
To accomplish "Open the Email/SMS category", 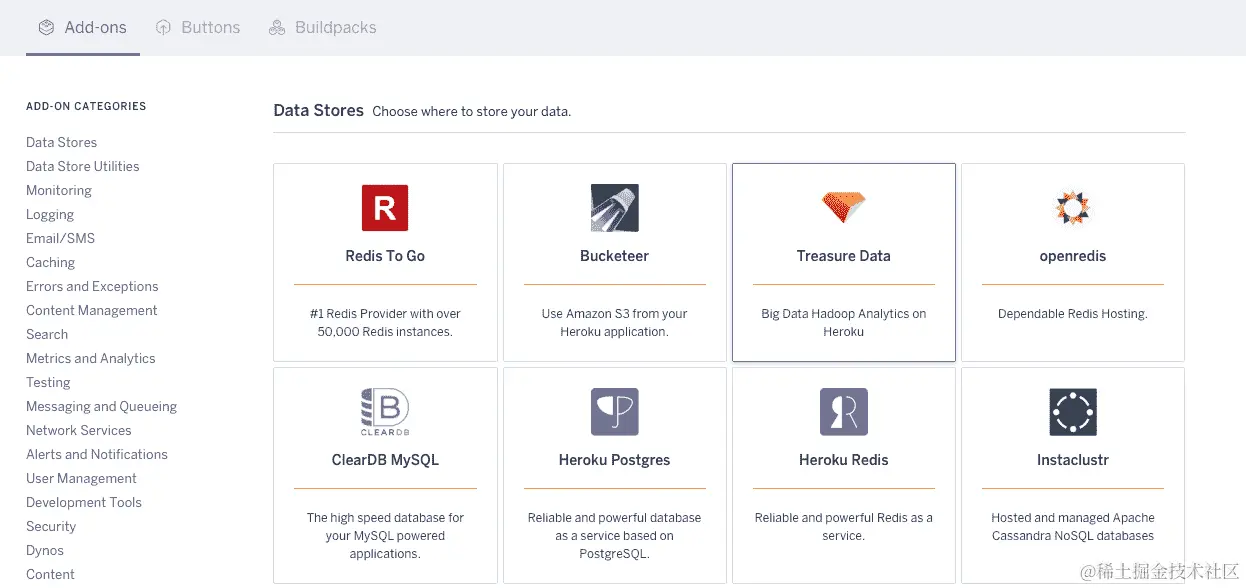I will click(x=60, y=239).
